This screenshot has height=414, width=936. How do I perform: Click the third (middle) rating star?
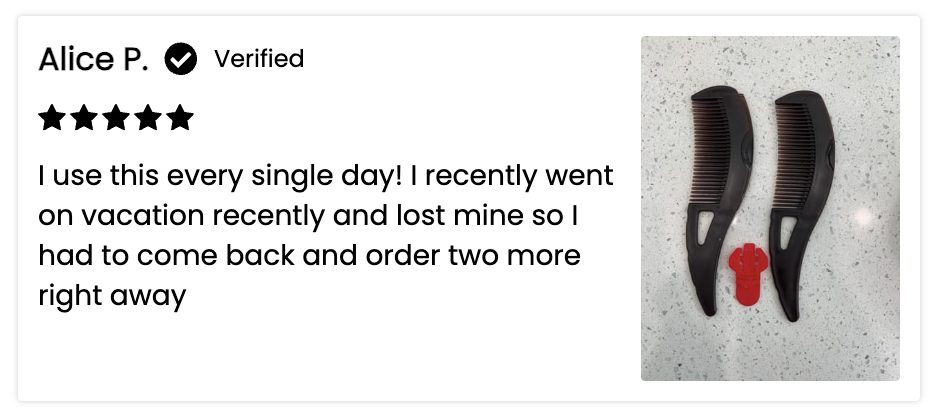point(116,118)
